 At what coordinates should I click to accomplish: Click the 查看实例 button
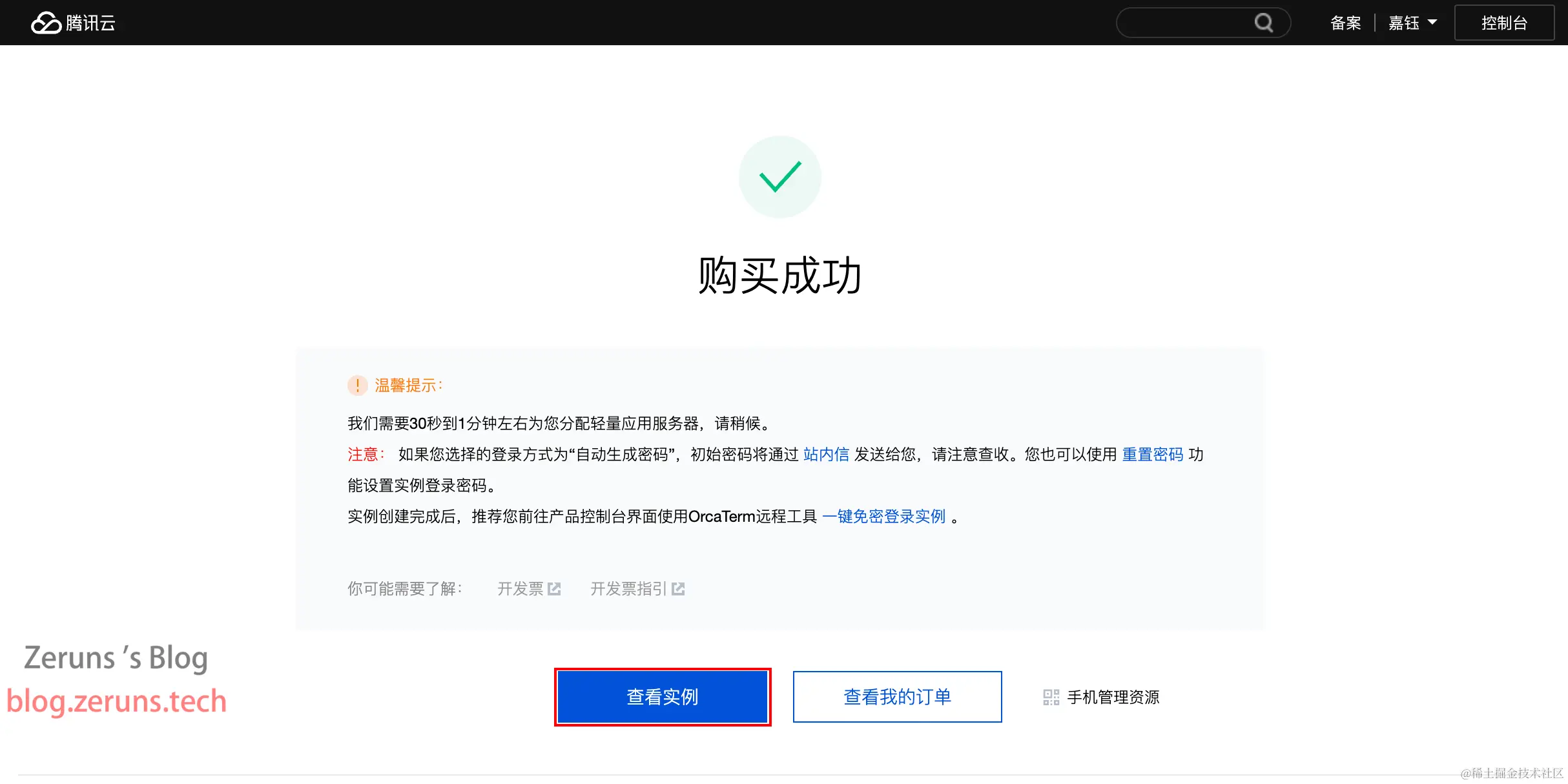663,697
